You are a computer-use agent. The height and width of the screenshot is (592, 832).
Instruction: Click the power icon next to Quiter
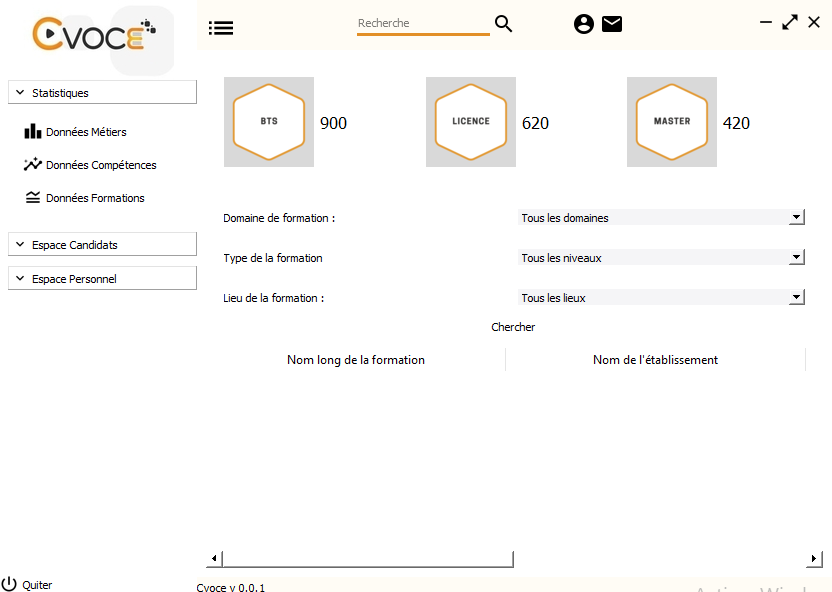[9, 583]
